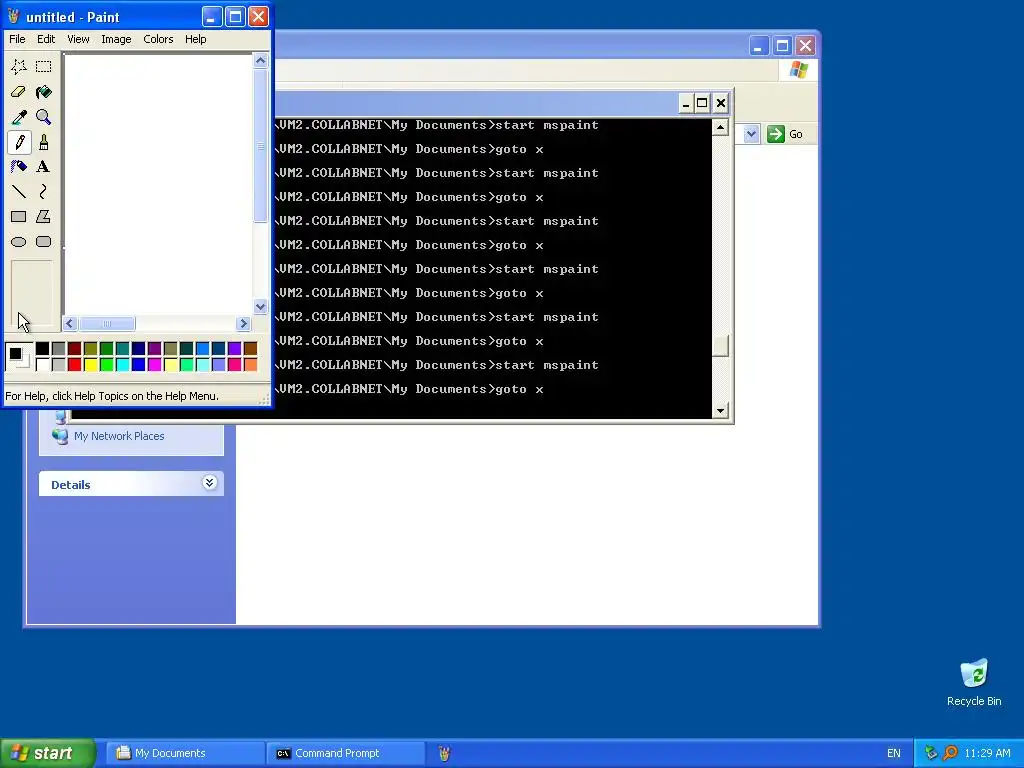1024x768 pixels.
Task: Switch to Command Prompt taskbar button
Action: 345,753
